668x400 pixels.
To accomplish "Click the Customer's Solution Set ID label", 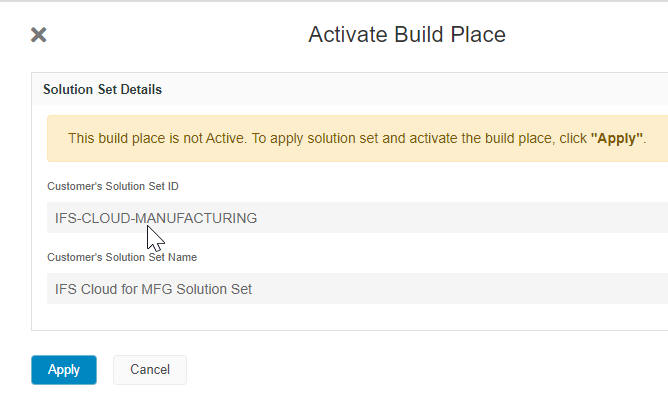I will (x=113, y=186).
